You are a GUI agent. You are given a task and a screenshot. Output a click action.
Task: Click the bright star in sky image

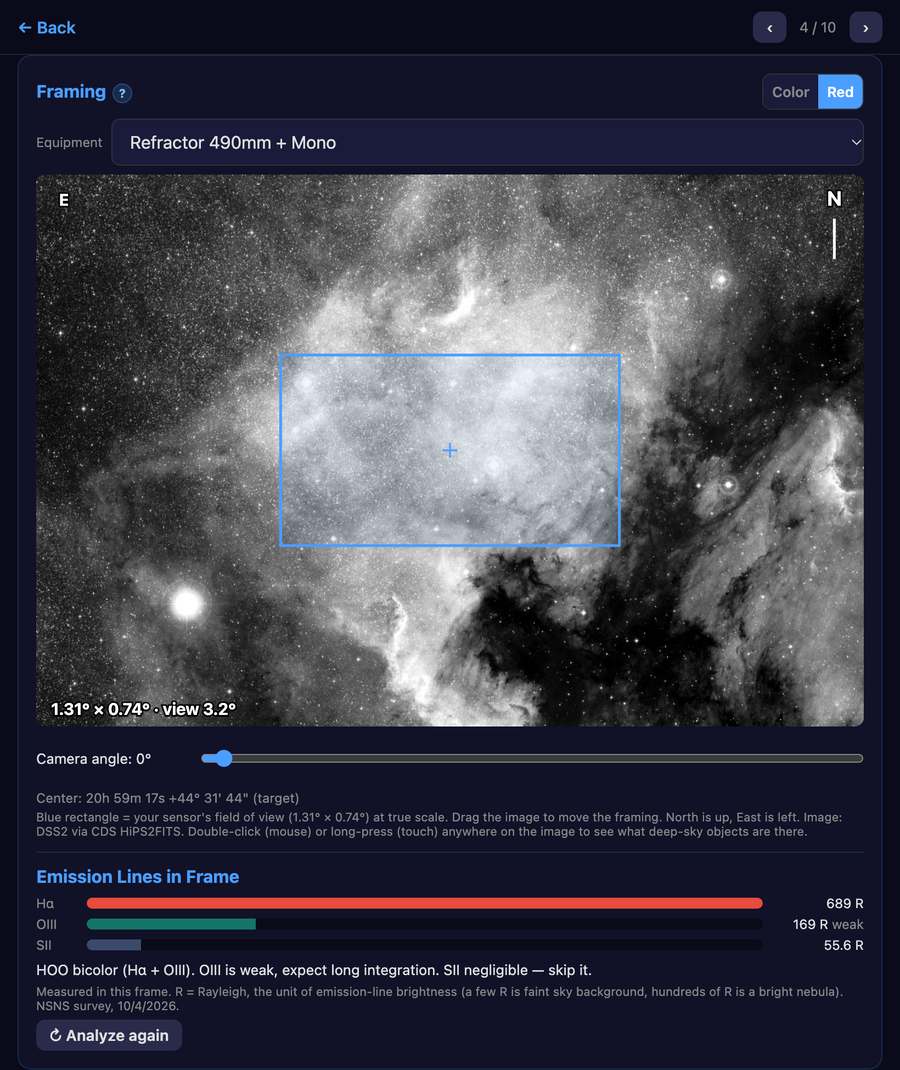[187, 603]
